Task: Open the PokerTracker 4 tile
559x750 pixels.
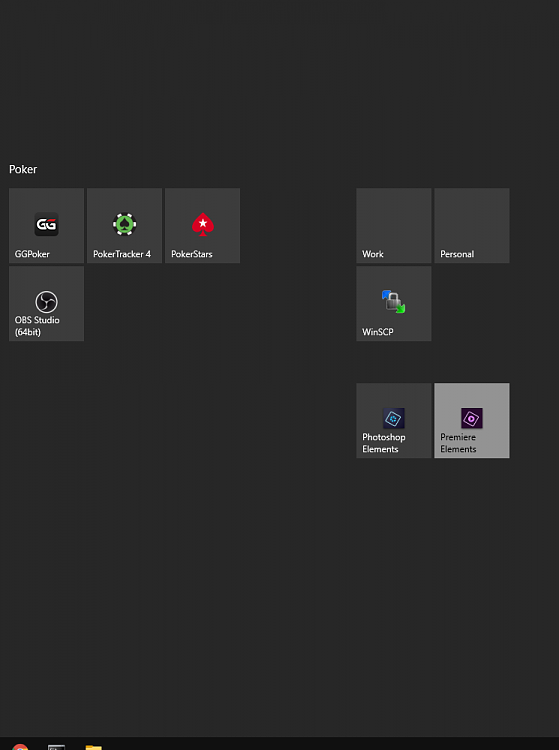Action: (124, 225)
